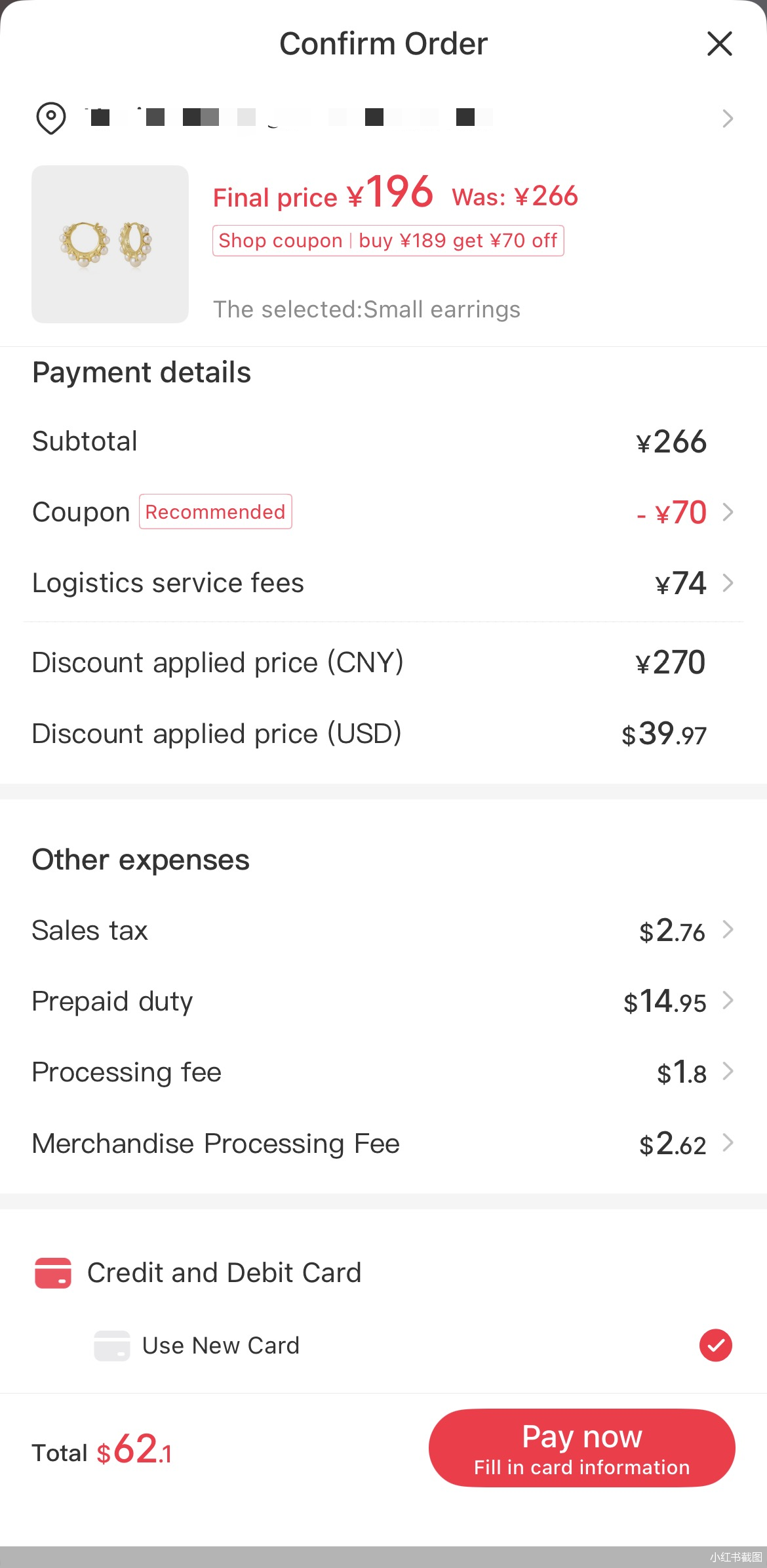Expand the Coupon discount details

point(727,512)
